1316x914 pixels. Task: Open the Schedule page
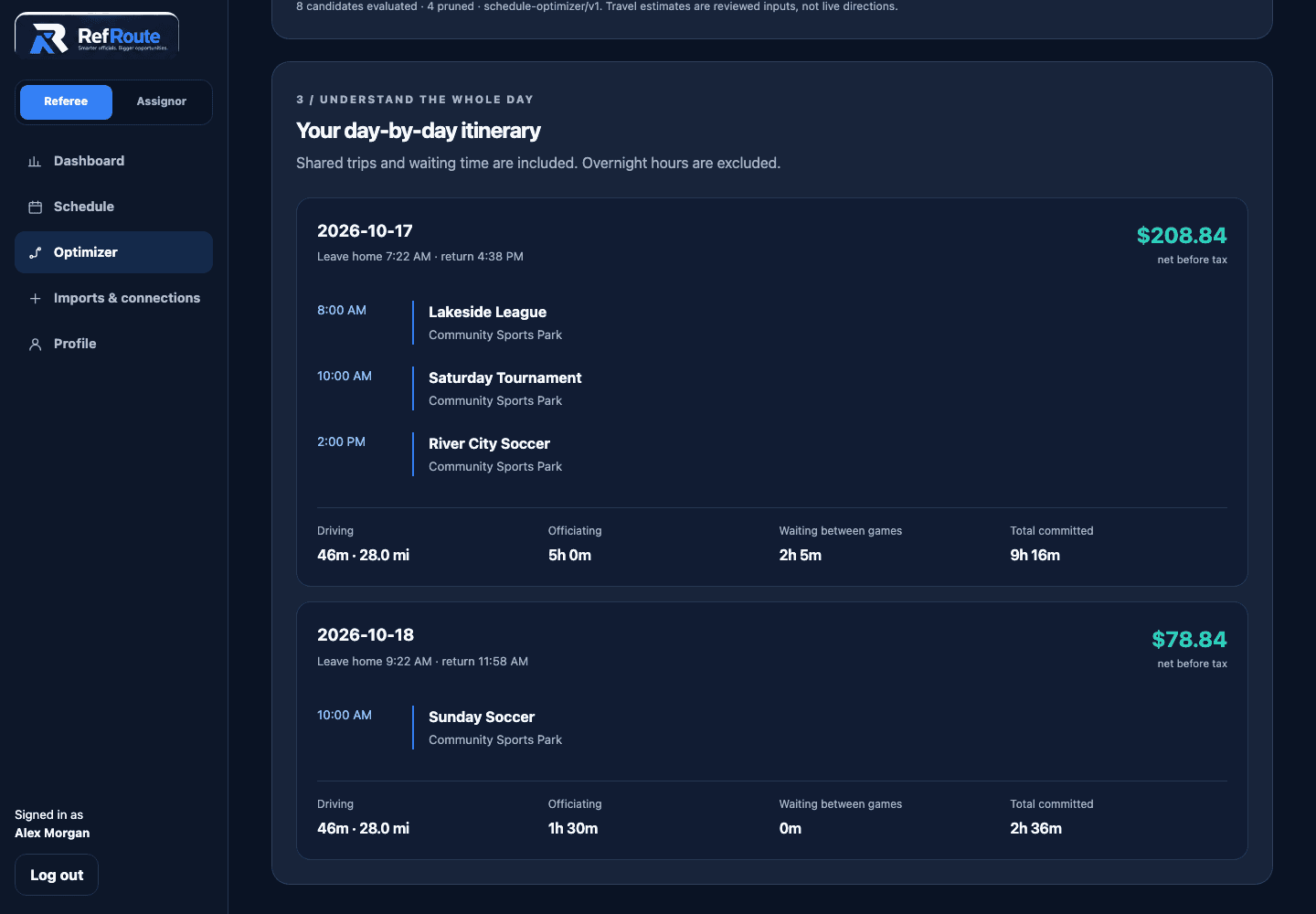(x=113, y=207)
